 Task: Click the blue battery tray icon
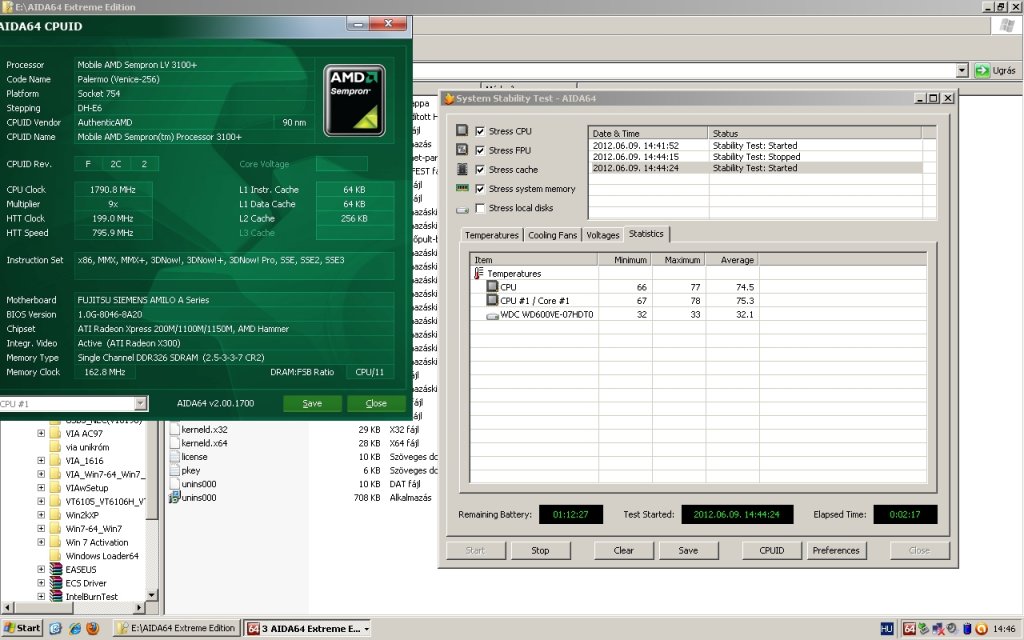pyautogui.click(x=967, y=628)
